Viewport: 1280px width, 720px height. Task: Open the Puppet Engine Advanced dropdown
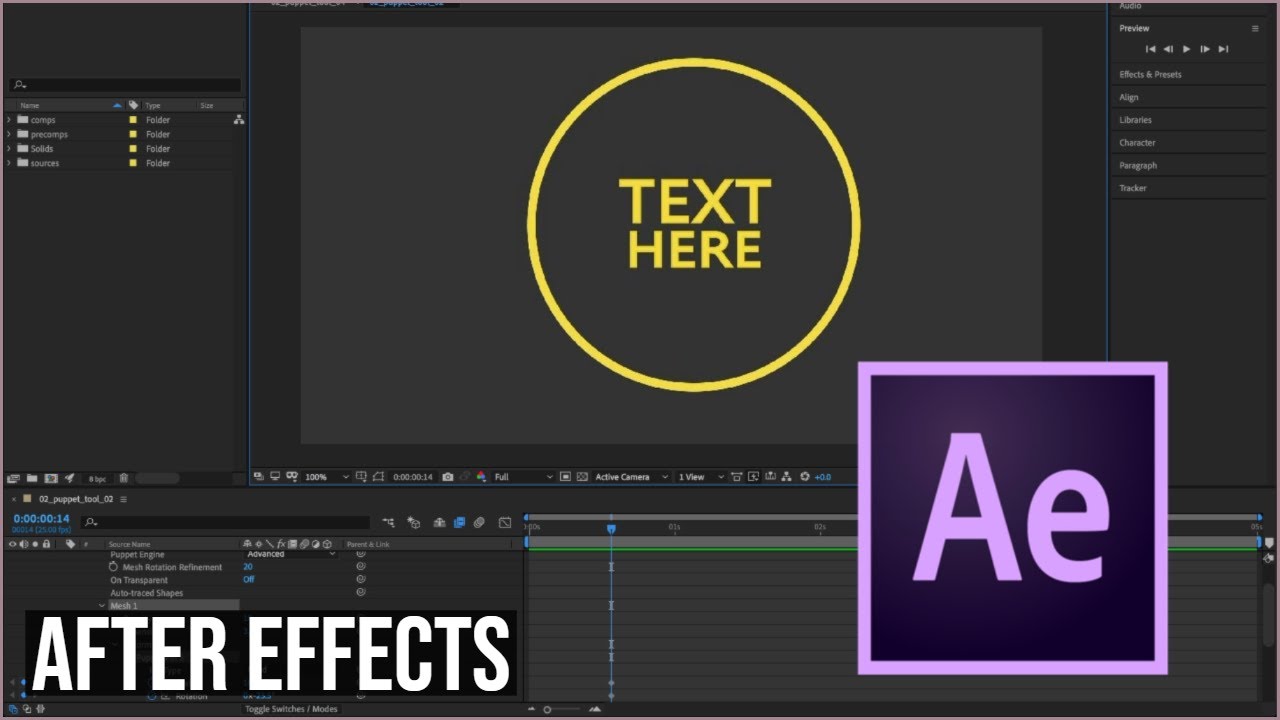[x=290, y=554]
